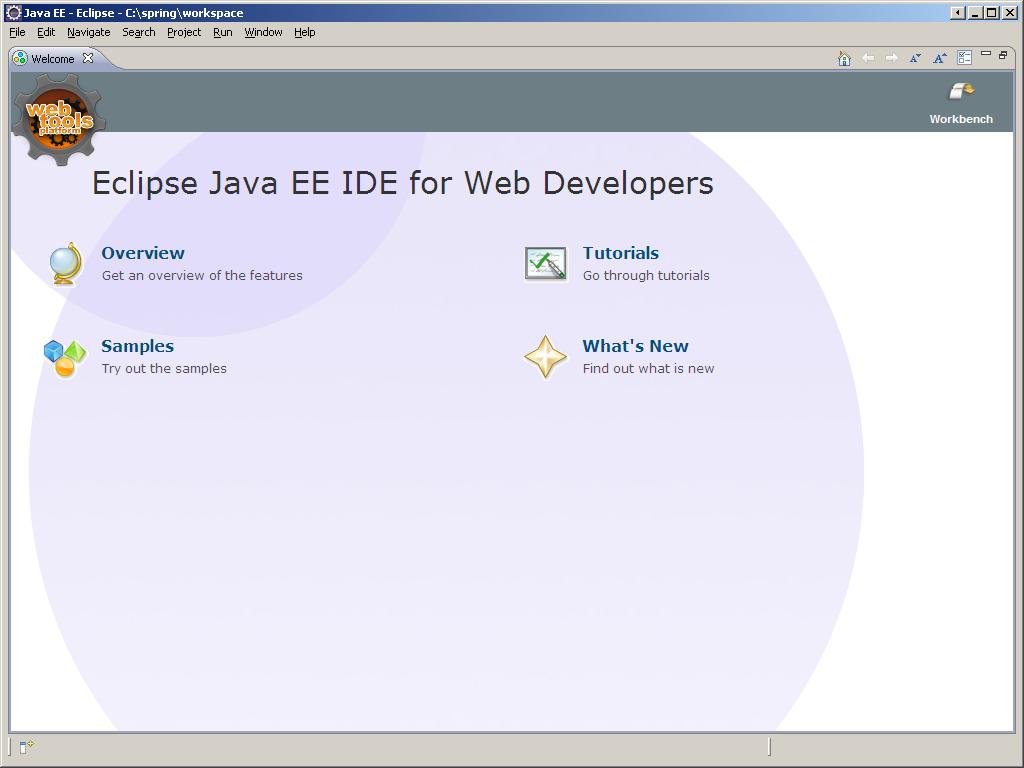Image resolution: width=1024 pixels, height=768 pixels.
Task: Click 'Find out what is new' text
Action: pyautogui.click(x=648, y=368)
